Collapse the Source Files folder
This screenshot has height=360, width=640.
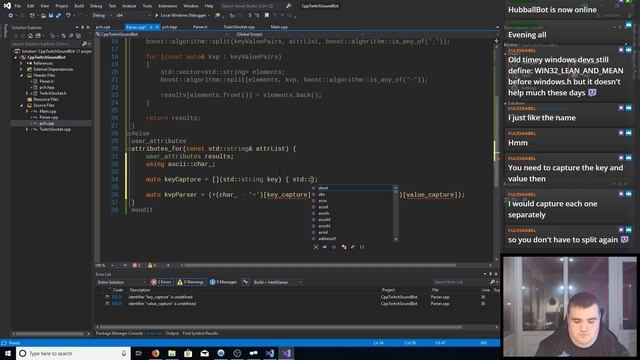tap(22, 105)
